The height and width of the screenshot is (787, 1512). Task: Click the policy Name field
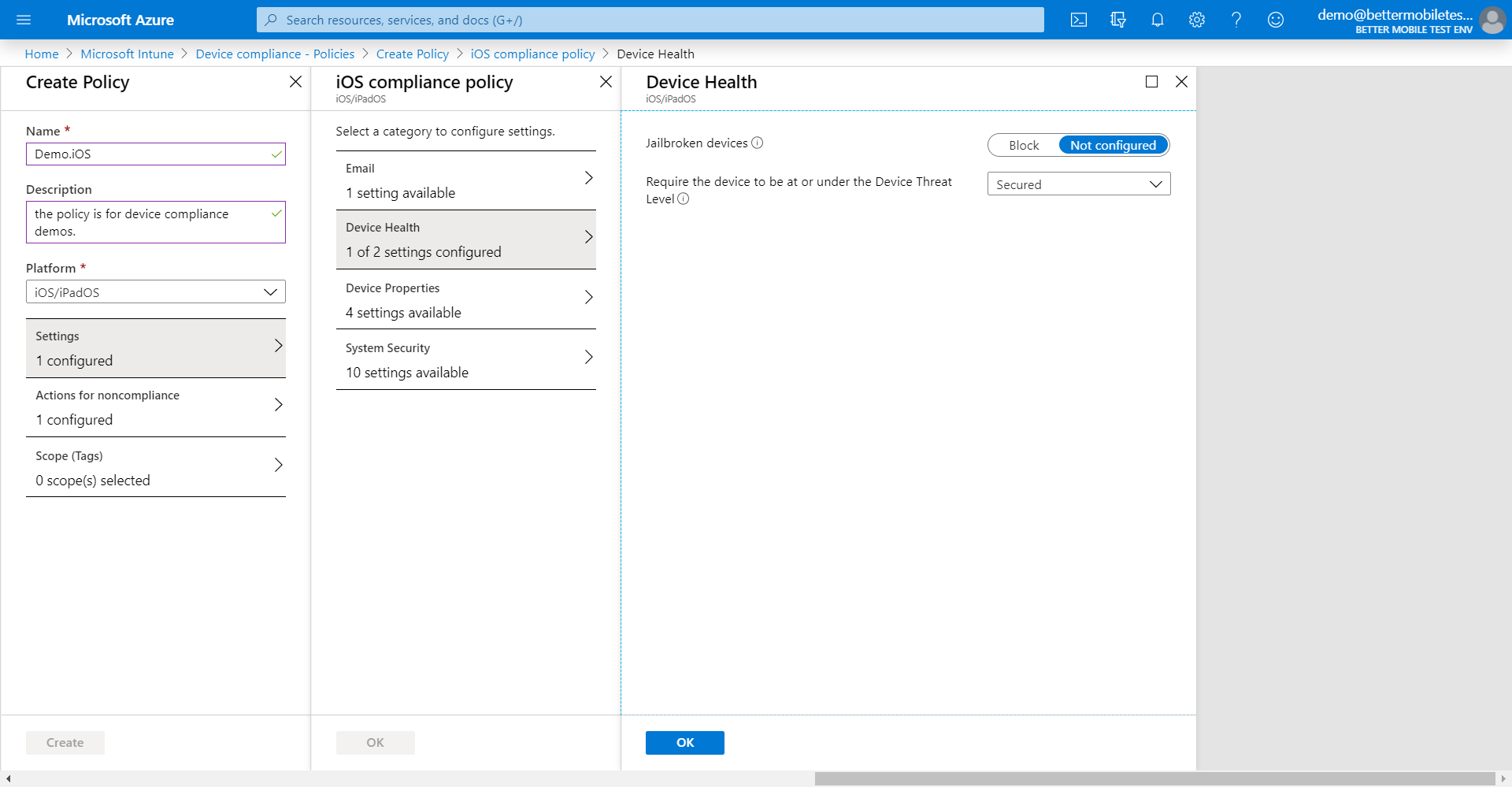[156, 154]
